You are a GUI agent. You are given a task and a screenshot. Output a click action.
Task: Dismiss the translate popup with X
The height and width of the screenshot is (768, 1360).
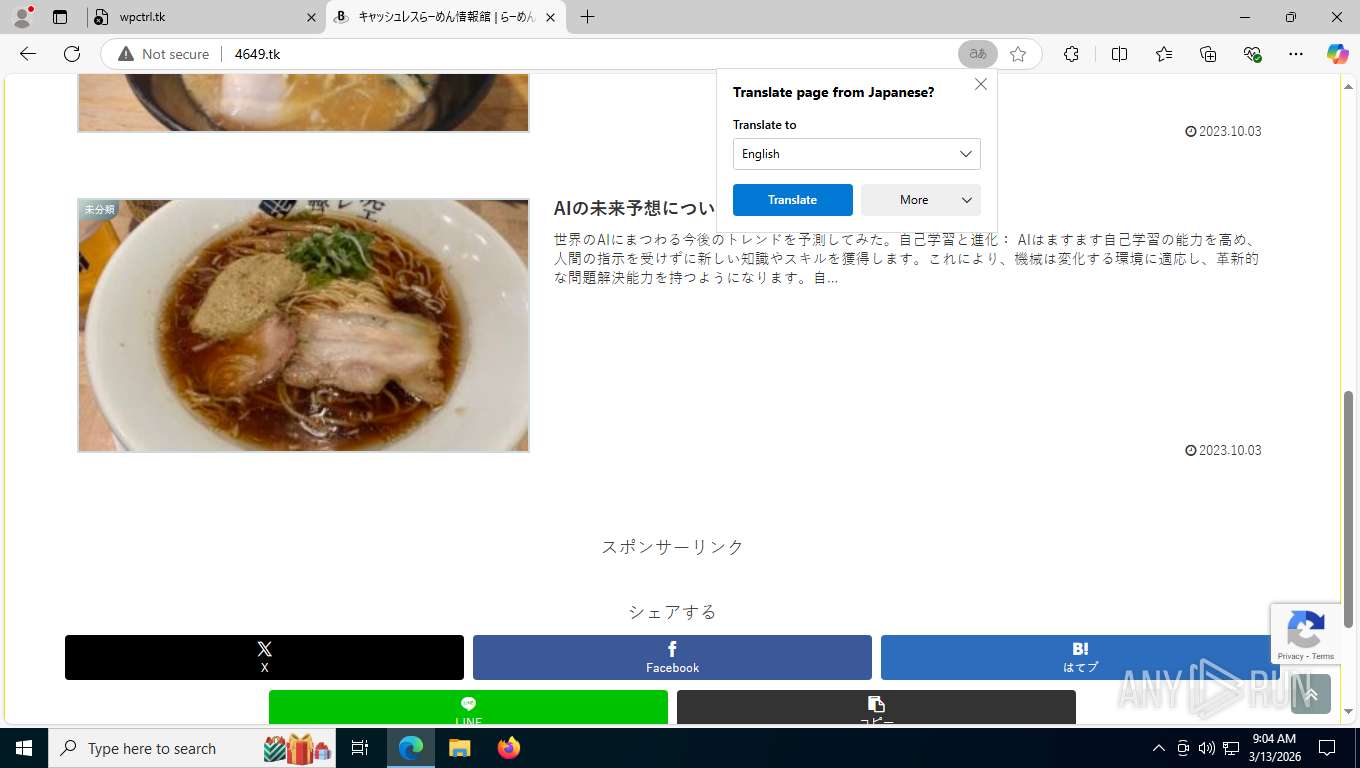pos(981,84)
